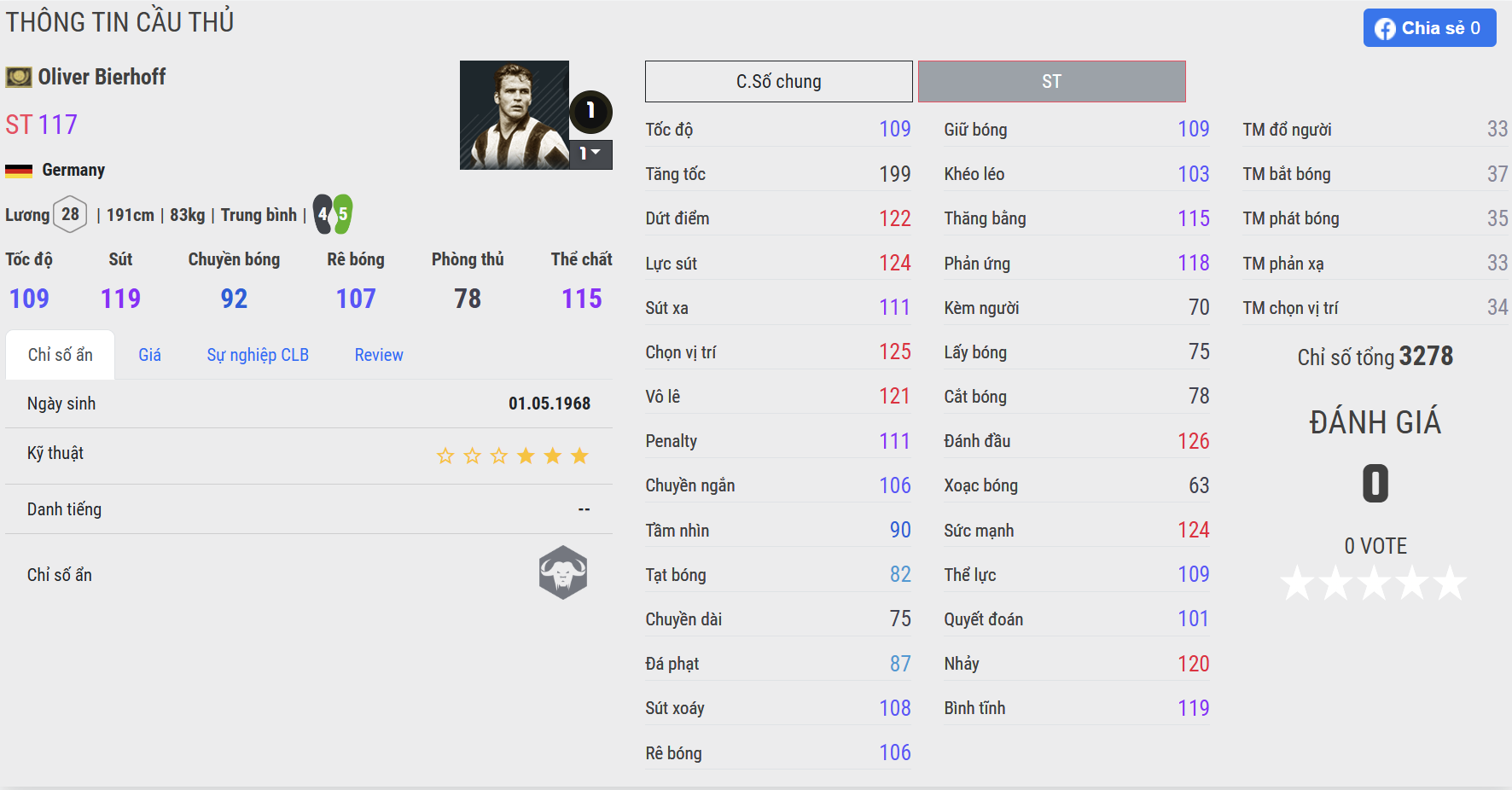The image size is (1512, 790).
Task: Open the Giá tab
Action: point(149,355)
